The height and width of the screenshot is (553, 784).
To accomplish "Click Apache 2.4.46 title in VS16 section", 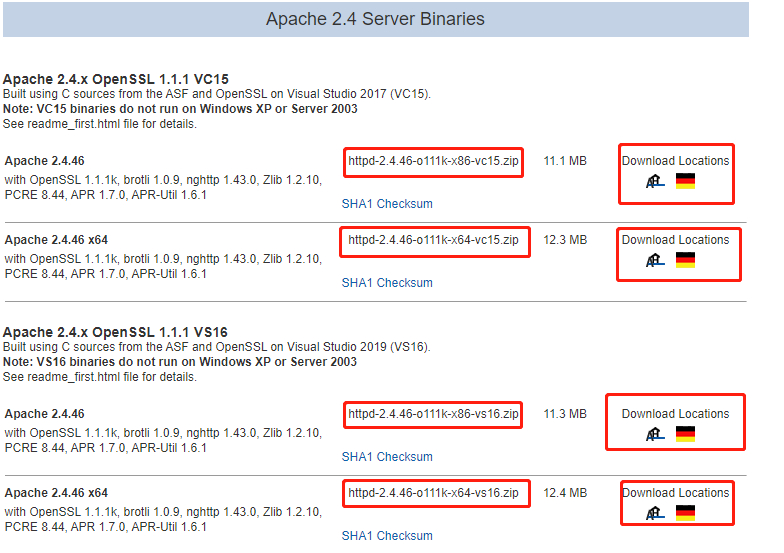I will coord(44,414).
